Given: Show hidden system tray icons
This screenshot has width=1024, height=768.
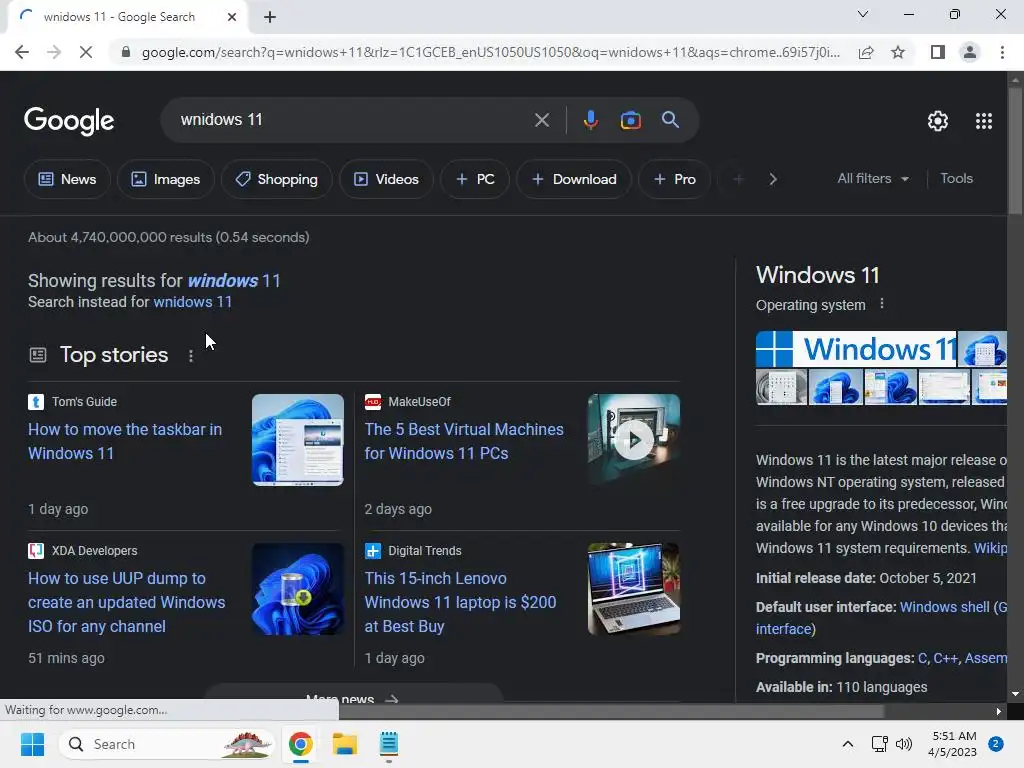Looking at the screenshot, I should [x=847, y=744].
